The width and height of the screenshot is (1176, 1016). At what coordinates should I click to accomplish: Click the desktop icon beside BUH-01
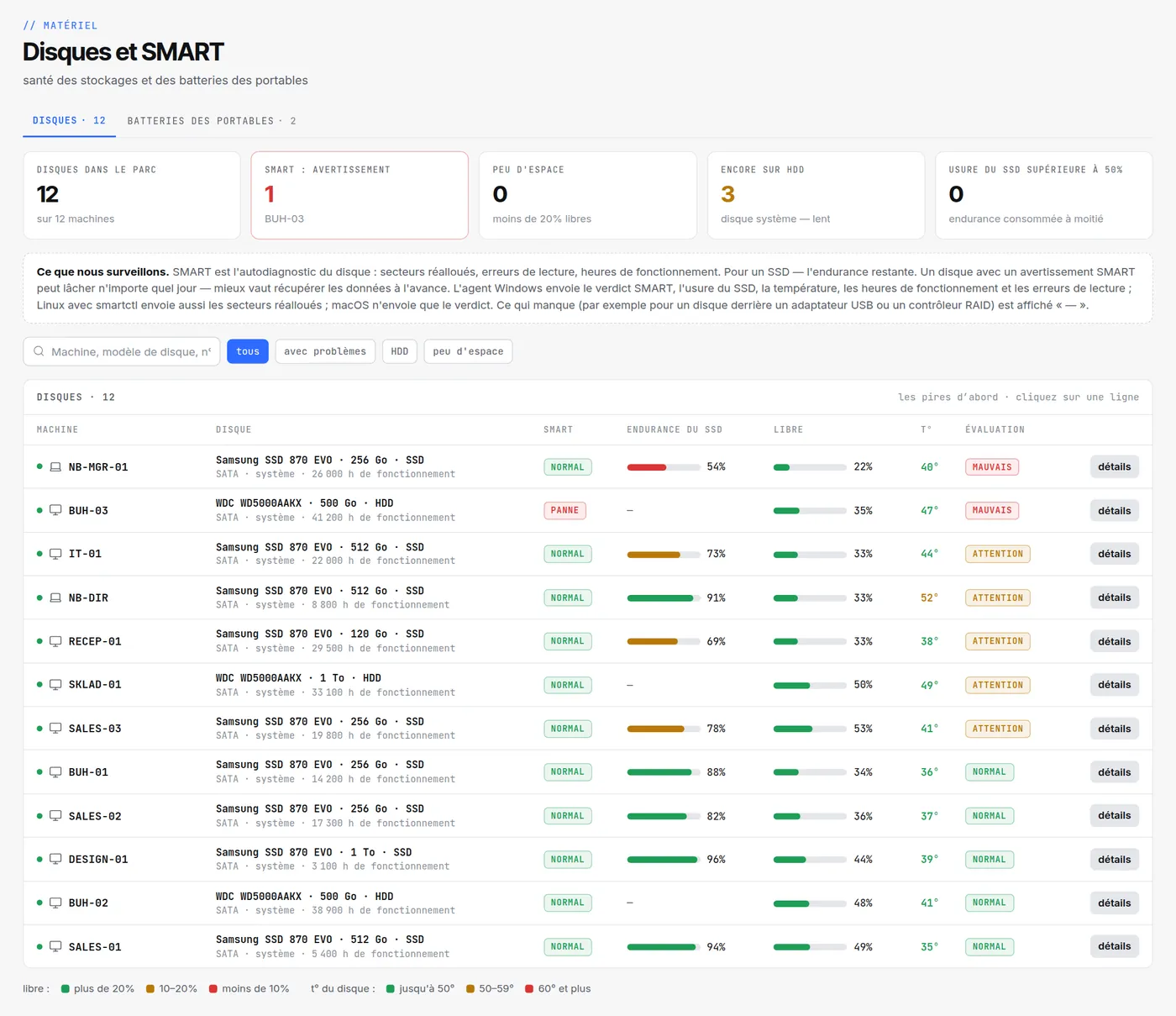55,772
